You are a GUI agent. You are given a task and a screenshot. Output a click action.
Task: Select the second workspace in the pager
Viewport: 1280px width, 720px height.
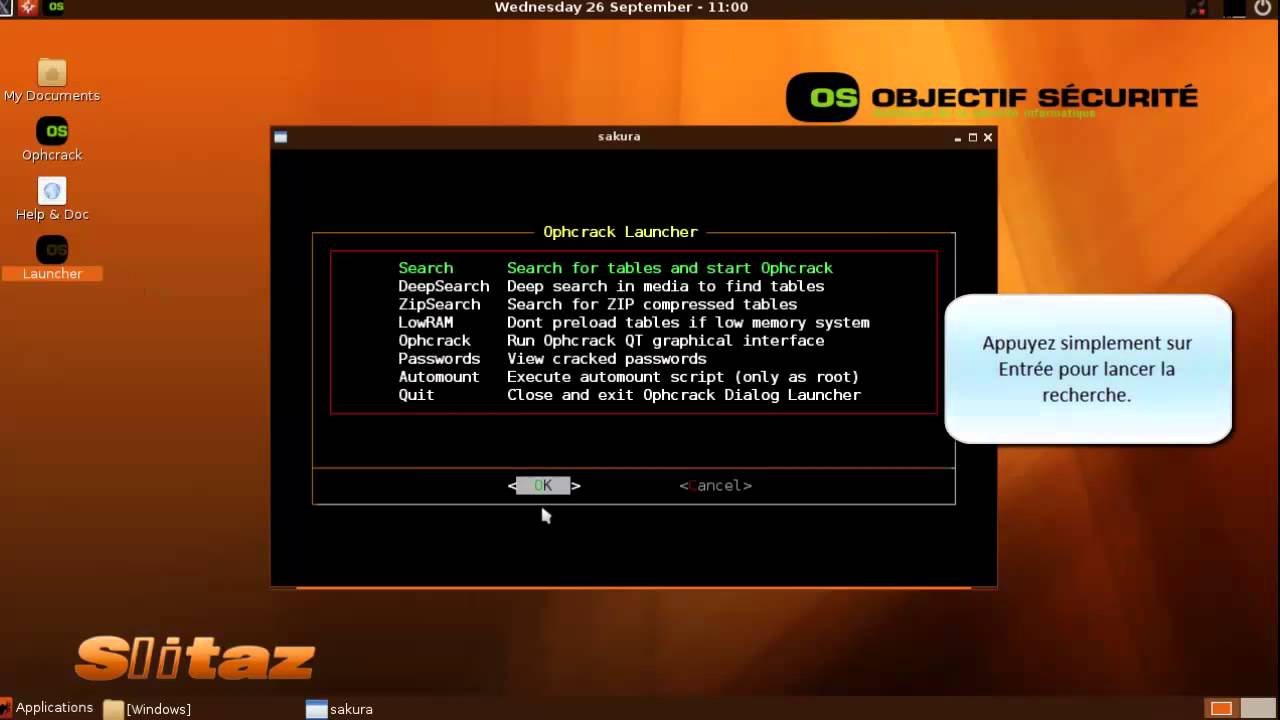1256,709
